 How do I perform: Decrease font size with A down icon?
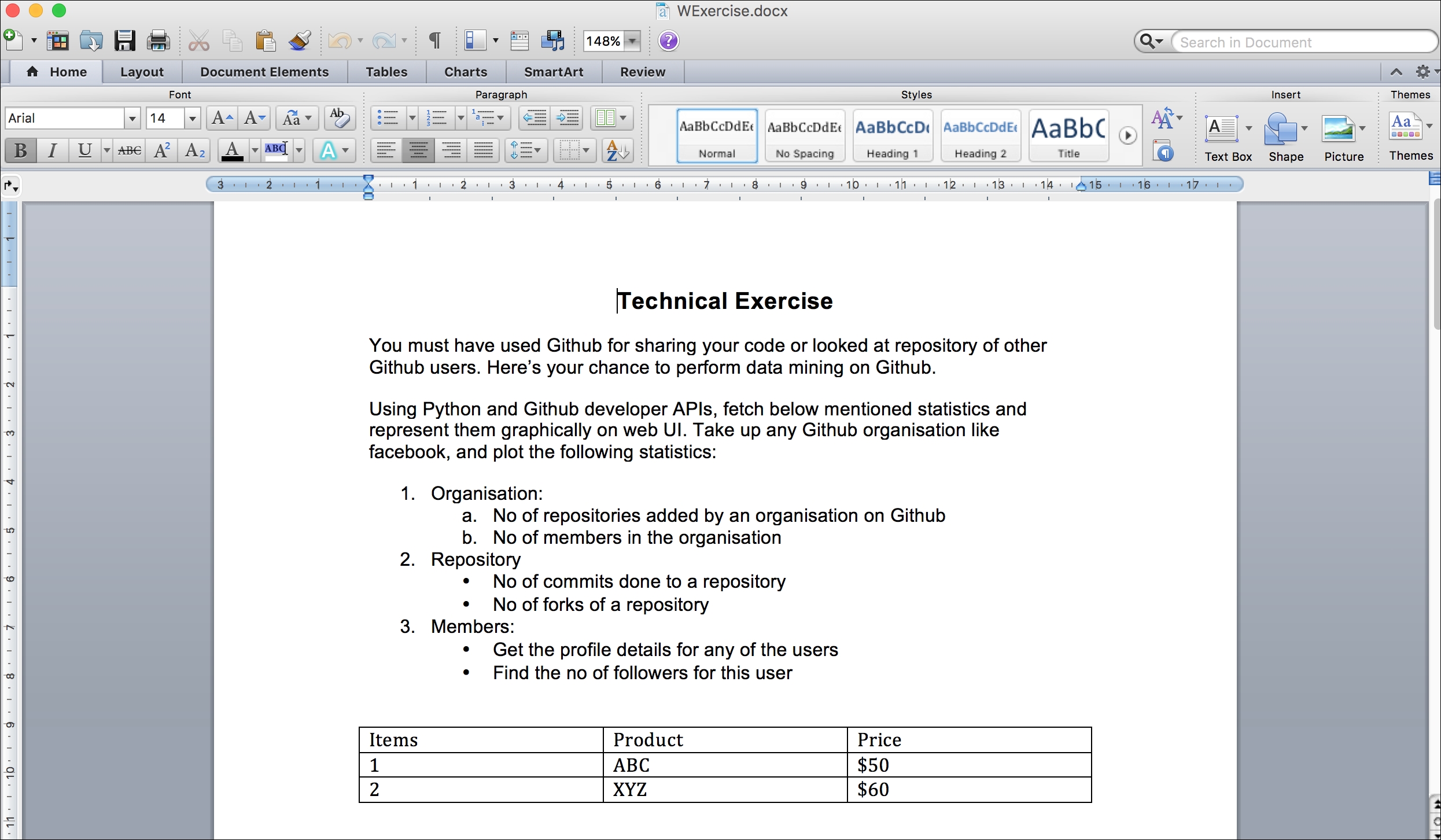click(255, 119)
